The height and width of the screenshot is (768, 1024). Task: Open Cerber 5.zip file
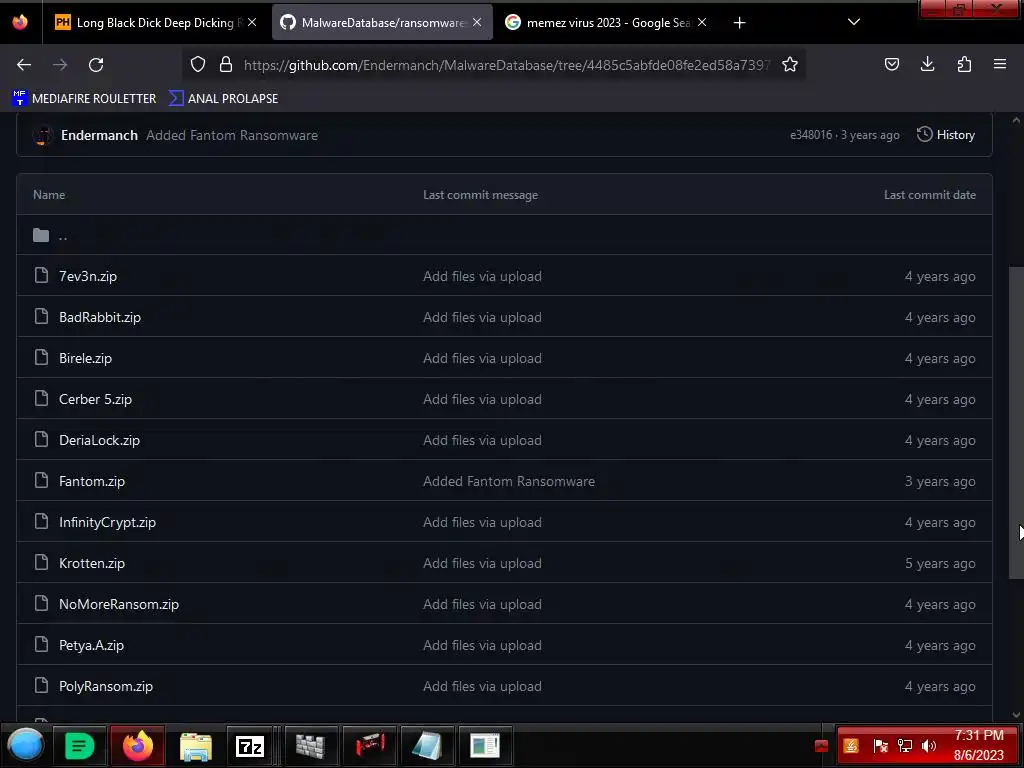(x=95, y=399)
